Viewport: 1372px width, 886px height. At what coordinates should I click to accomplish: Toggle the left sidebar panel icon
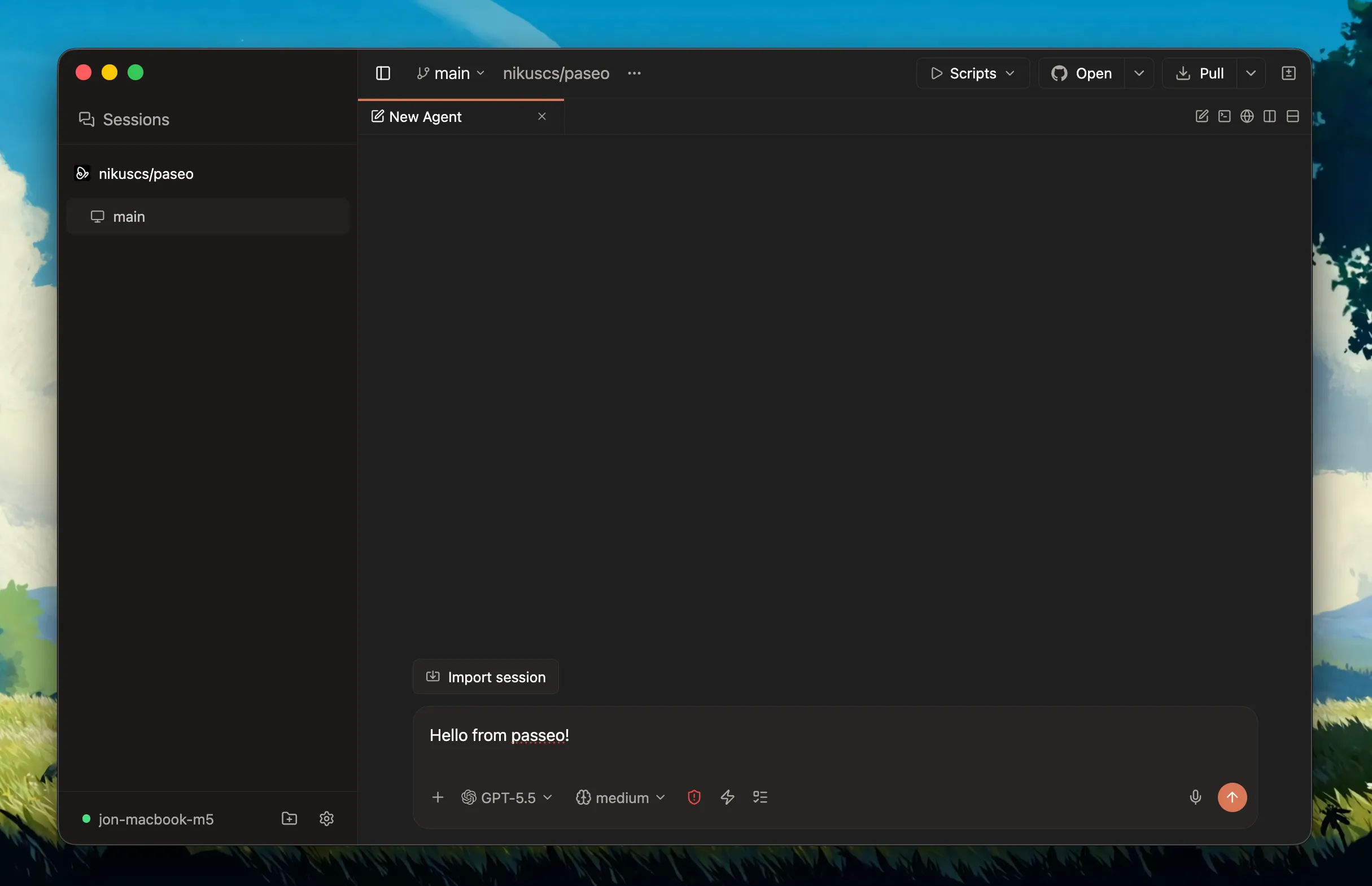click(x=383, y=73)
